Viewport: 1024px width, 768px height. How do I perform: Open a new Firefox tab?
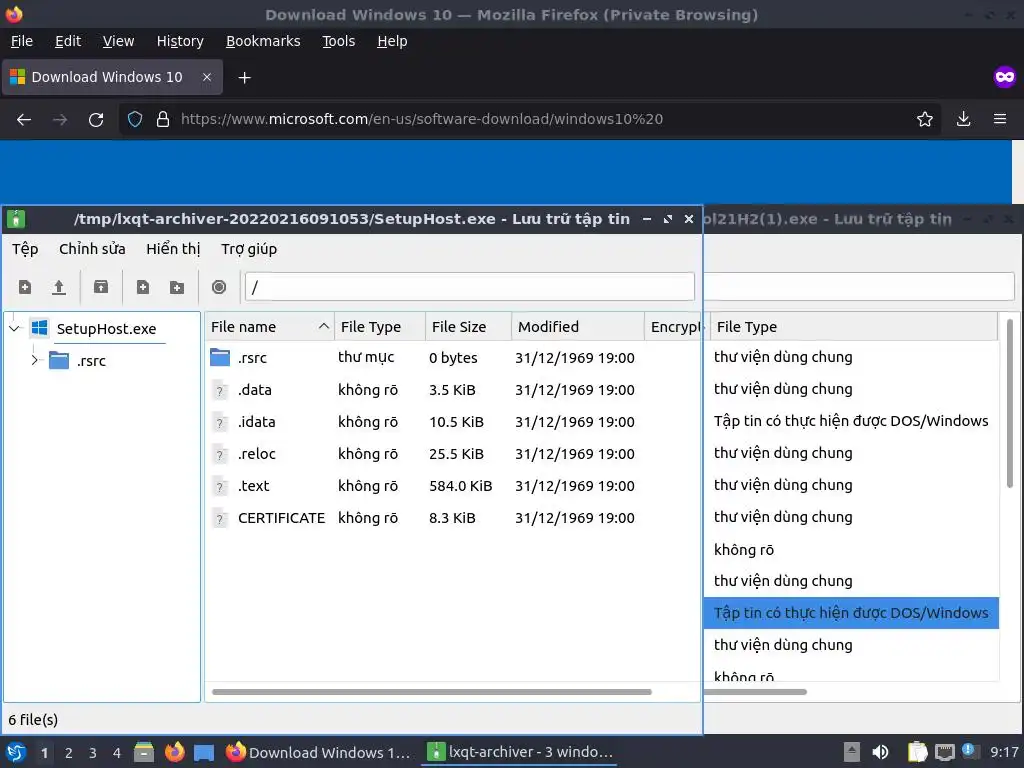pos(244,78)
